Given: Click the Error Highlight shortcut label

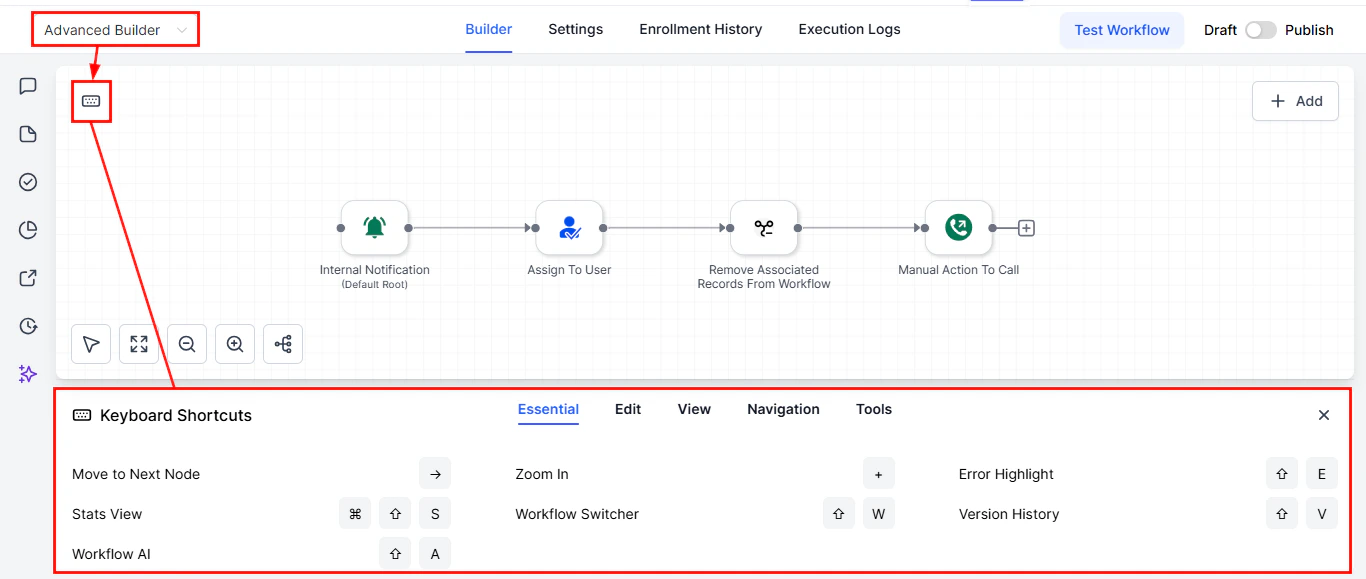Looking at the screenshot, I should coord(1006,474).
